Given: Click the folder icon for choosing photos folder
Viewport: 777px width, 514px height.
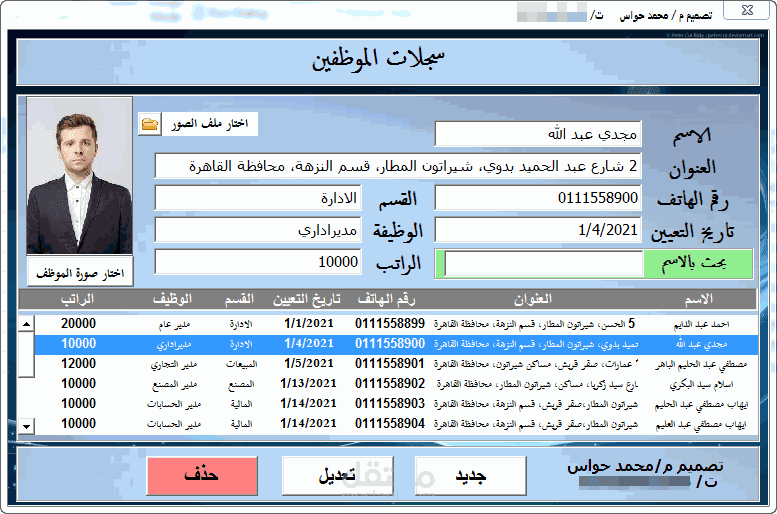Looking at the screenshot, I should click(x=150, y=123).
